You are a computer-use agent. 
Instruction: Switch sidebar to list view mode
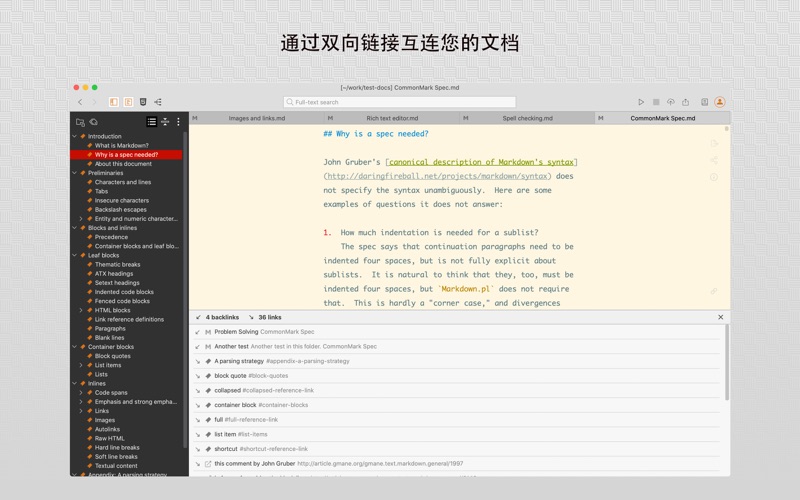click(x=152, y=122)
